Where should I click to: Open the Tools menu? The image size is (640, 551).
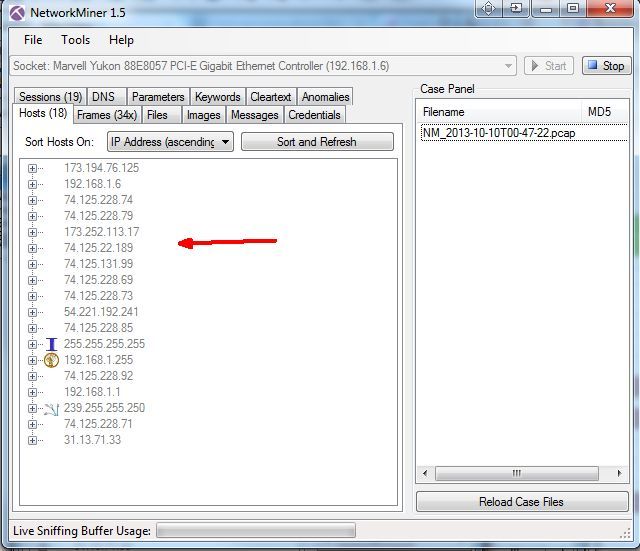pyautogui.click(x=75, y=40)
